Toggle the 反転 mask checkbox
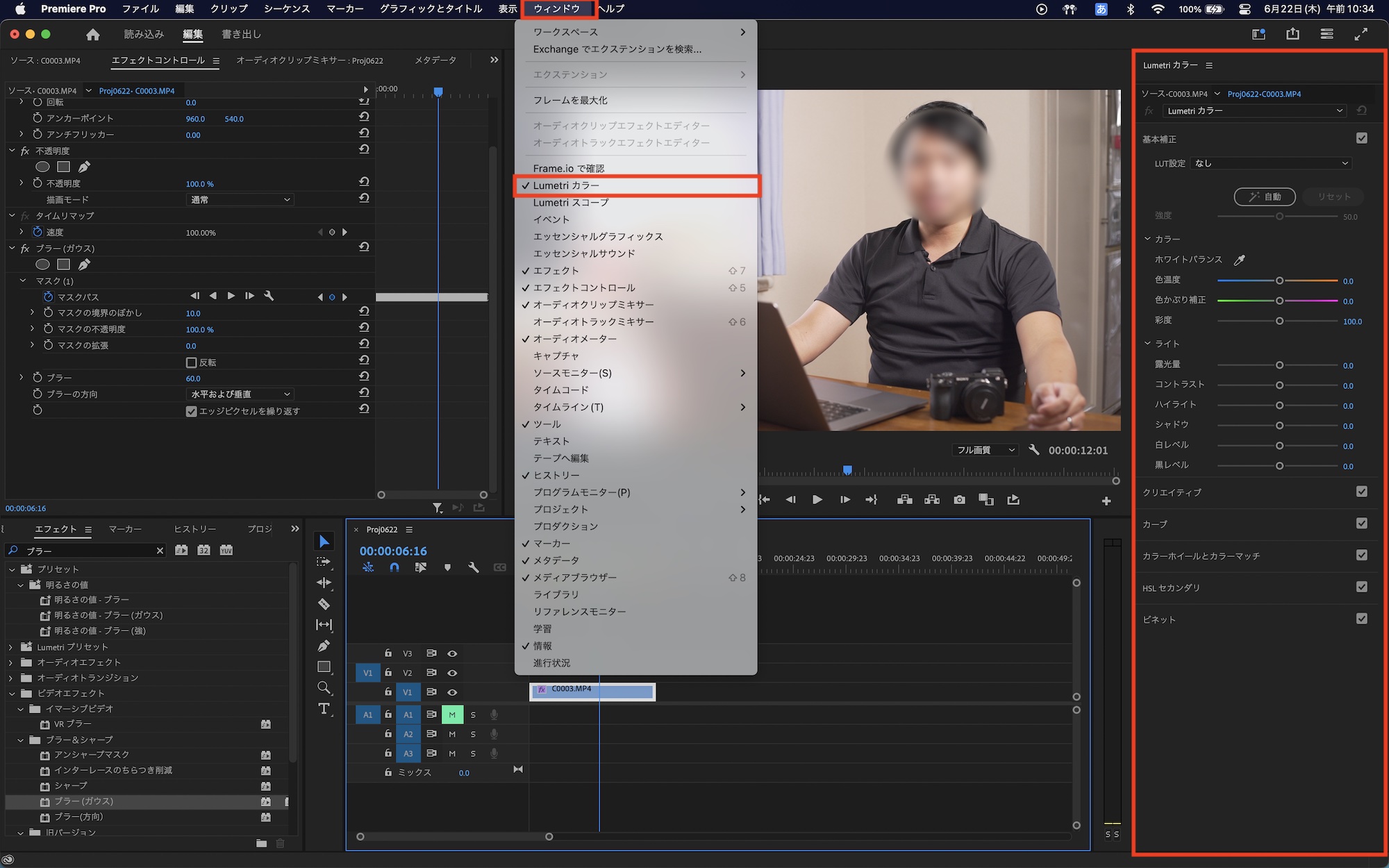Viewport: 1389px width, 868px height. [x=192, y=362]
